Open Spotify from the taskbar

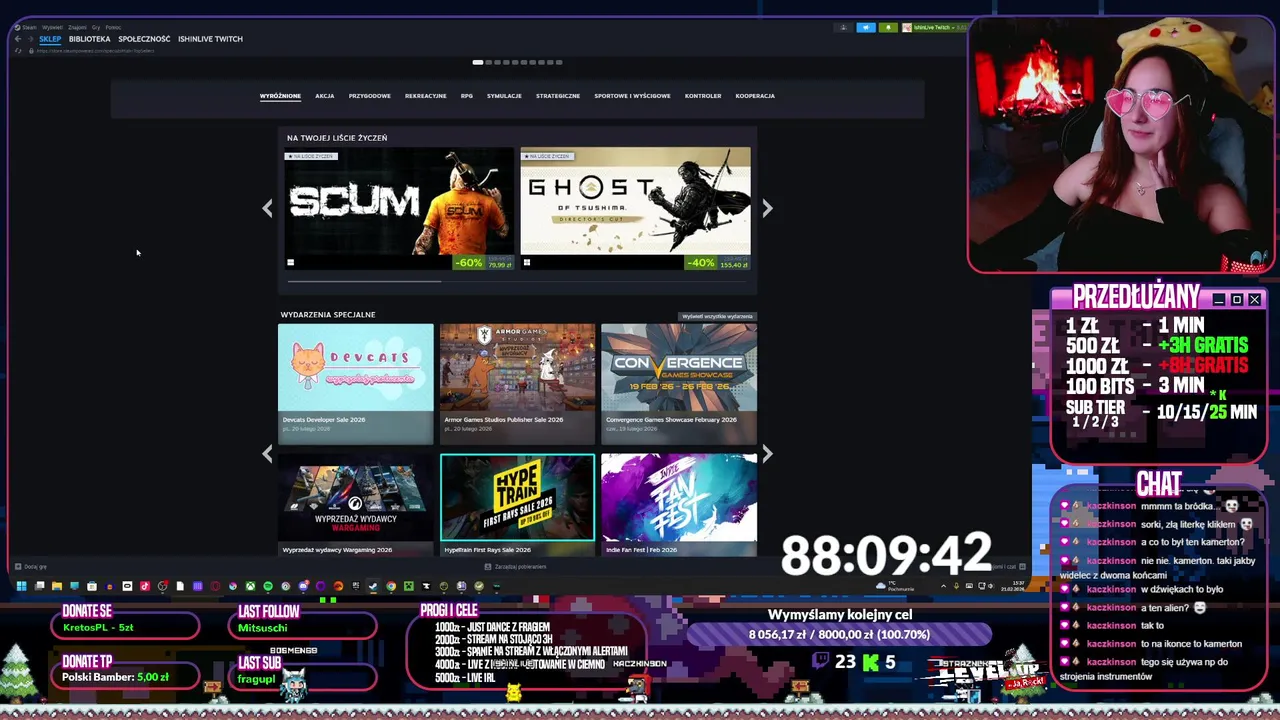pyautogui.click(x=267, y=586)
